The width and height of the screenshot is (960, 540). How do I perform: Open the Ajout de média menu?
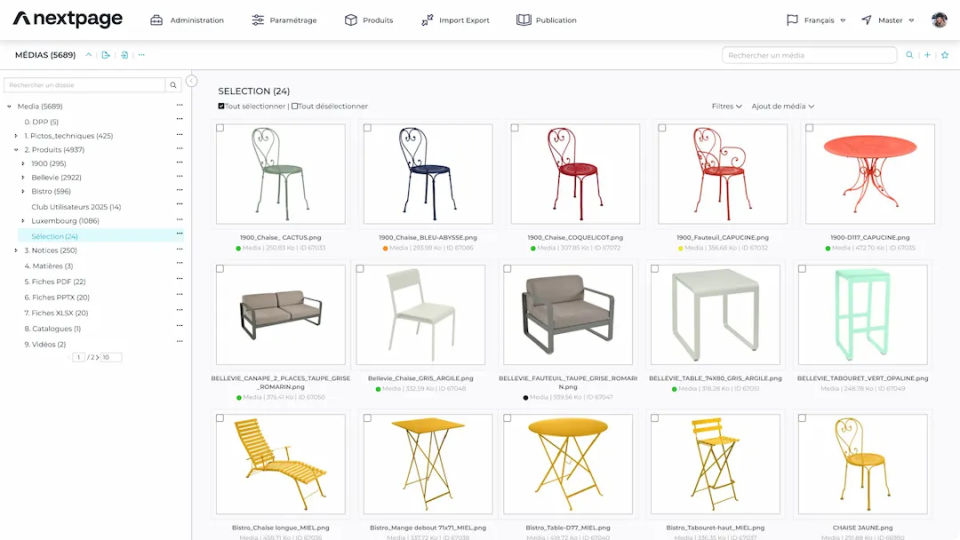(x=782, y=106)
